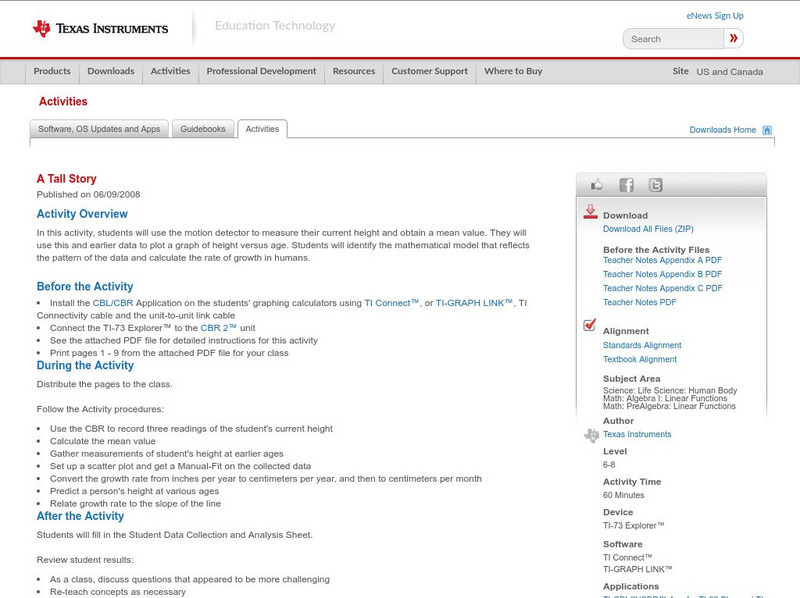This screenshot has width=800, height=598.
Task: Click Math: Algebra I: Linear Functions text
Action: pyautogui.click(x=665, y=398)
